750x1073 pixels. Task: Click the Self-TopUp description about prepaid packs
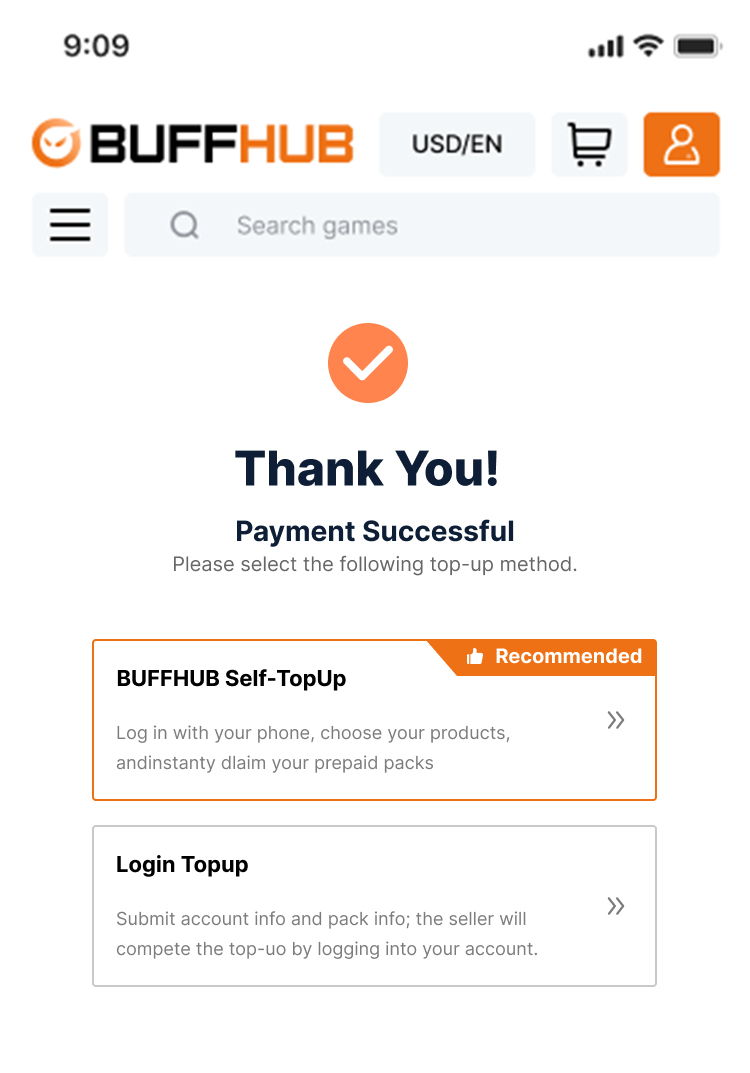pyautogui.click(x=313, y=748)
